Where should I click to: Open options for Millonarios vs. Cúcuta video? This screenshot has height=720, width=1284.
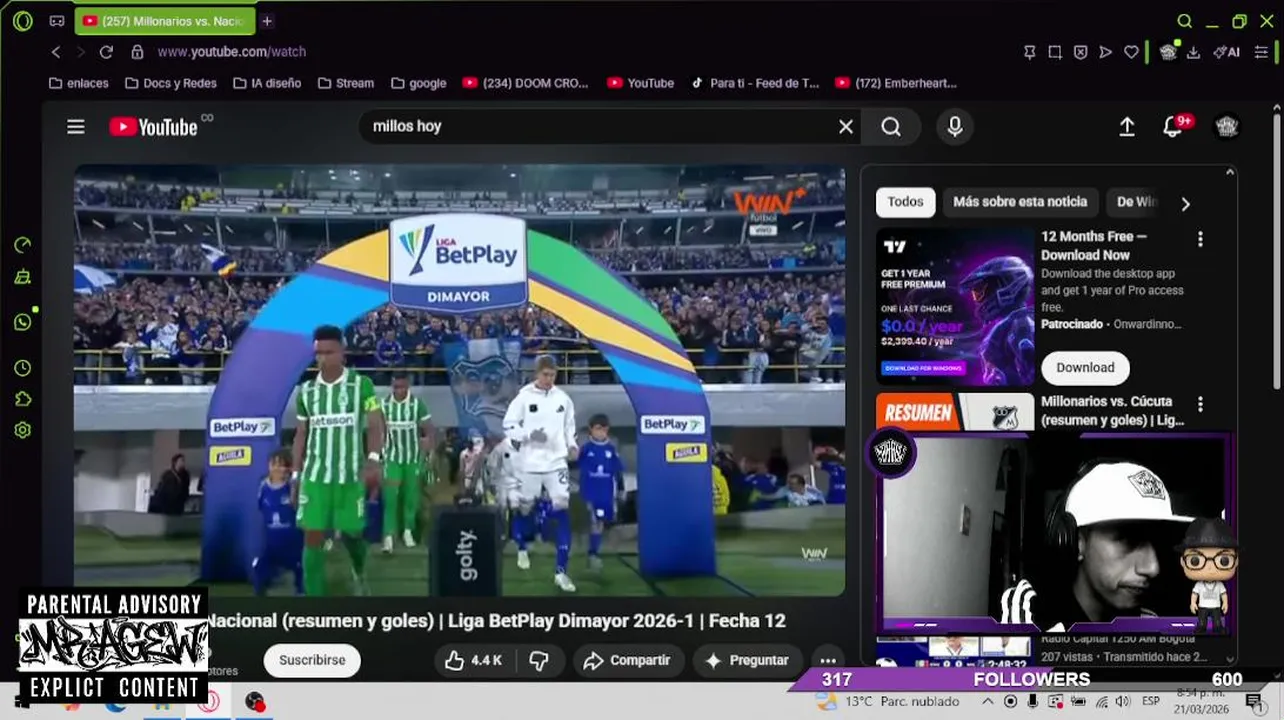pyautogui.click(x=1200, y=405)
